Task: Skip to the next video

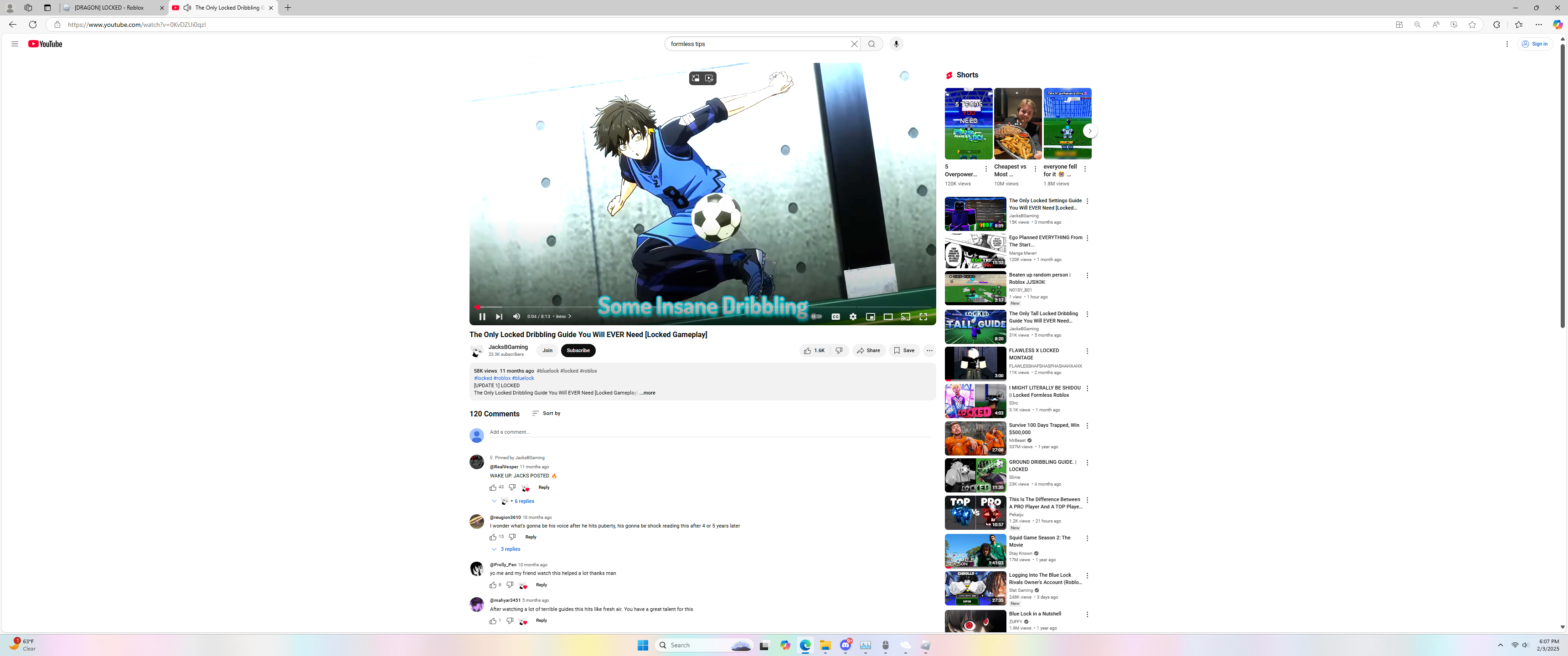Action: (499, 317)
